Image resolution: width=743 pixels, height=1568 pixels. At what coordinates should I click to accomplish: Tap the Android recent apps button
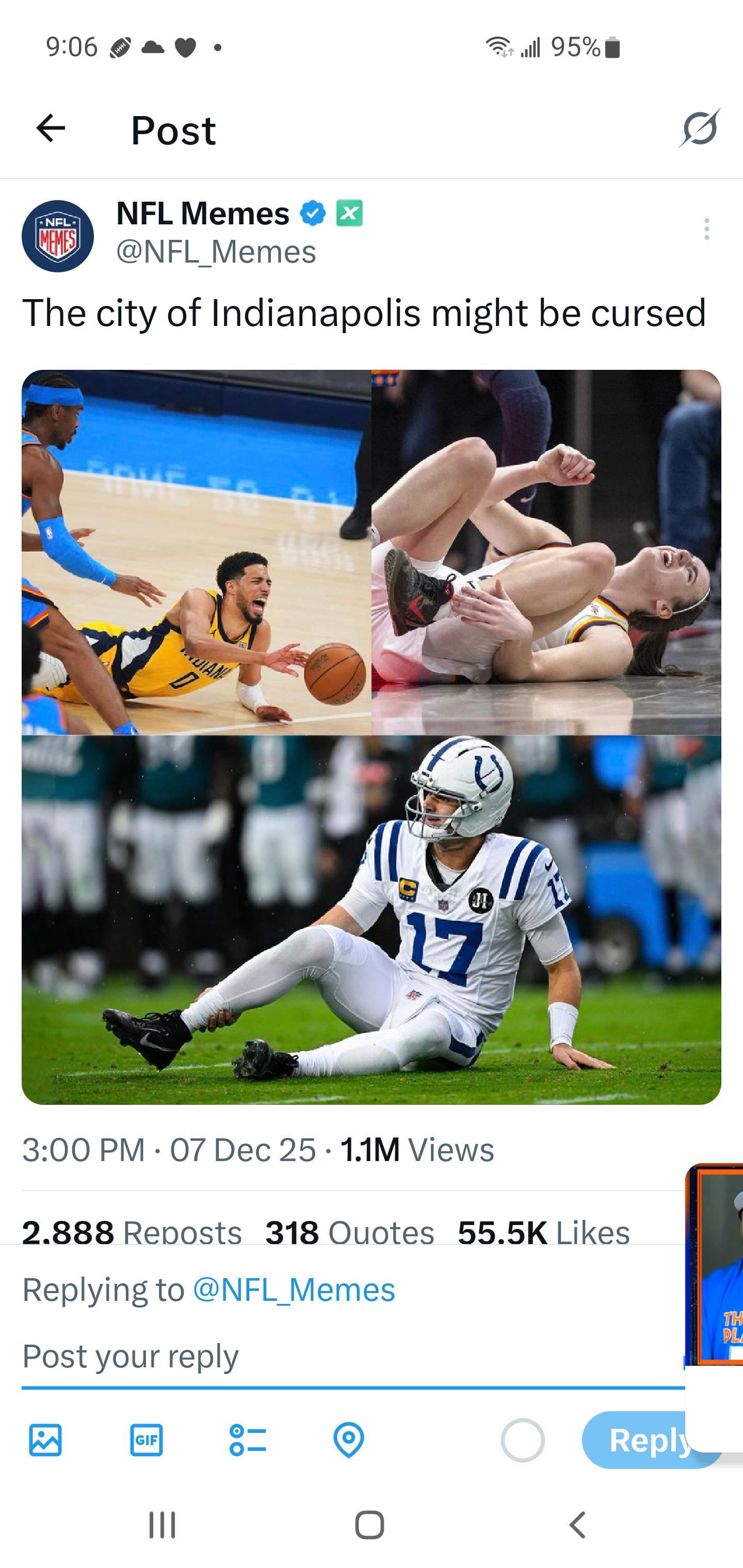pos(163,1524)
